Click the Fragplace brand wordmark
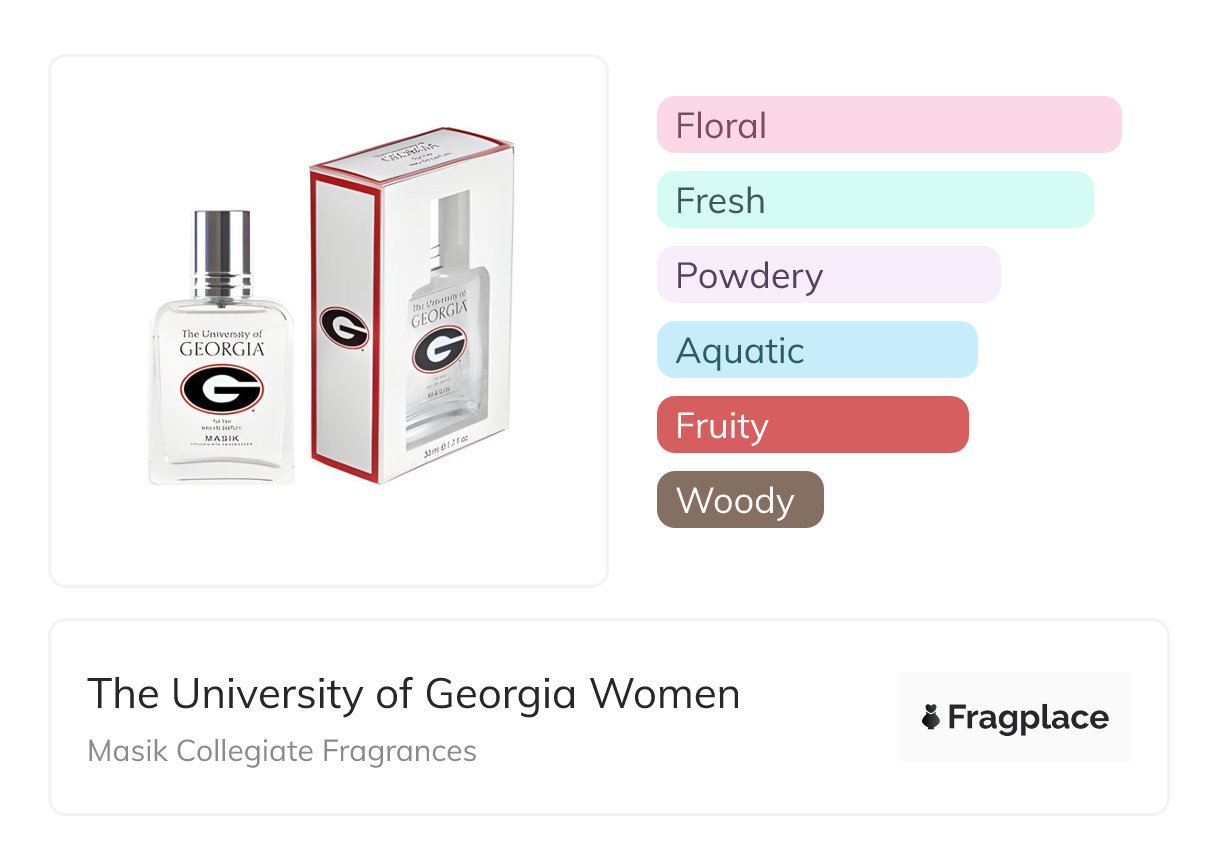The width and height of the screenshot is (1218, 864). click(1028, 717)
